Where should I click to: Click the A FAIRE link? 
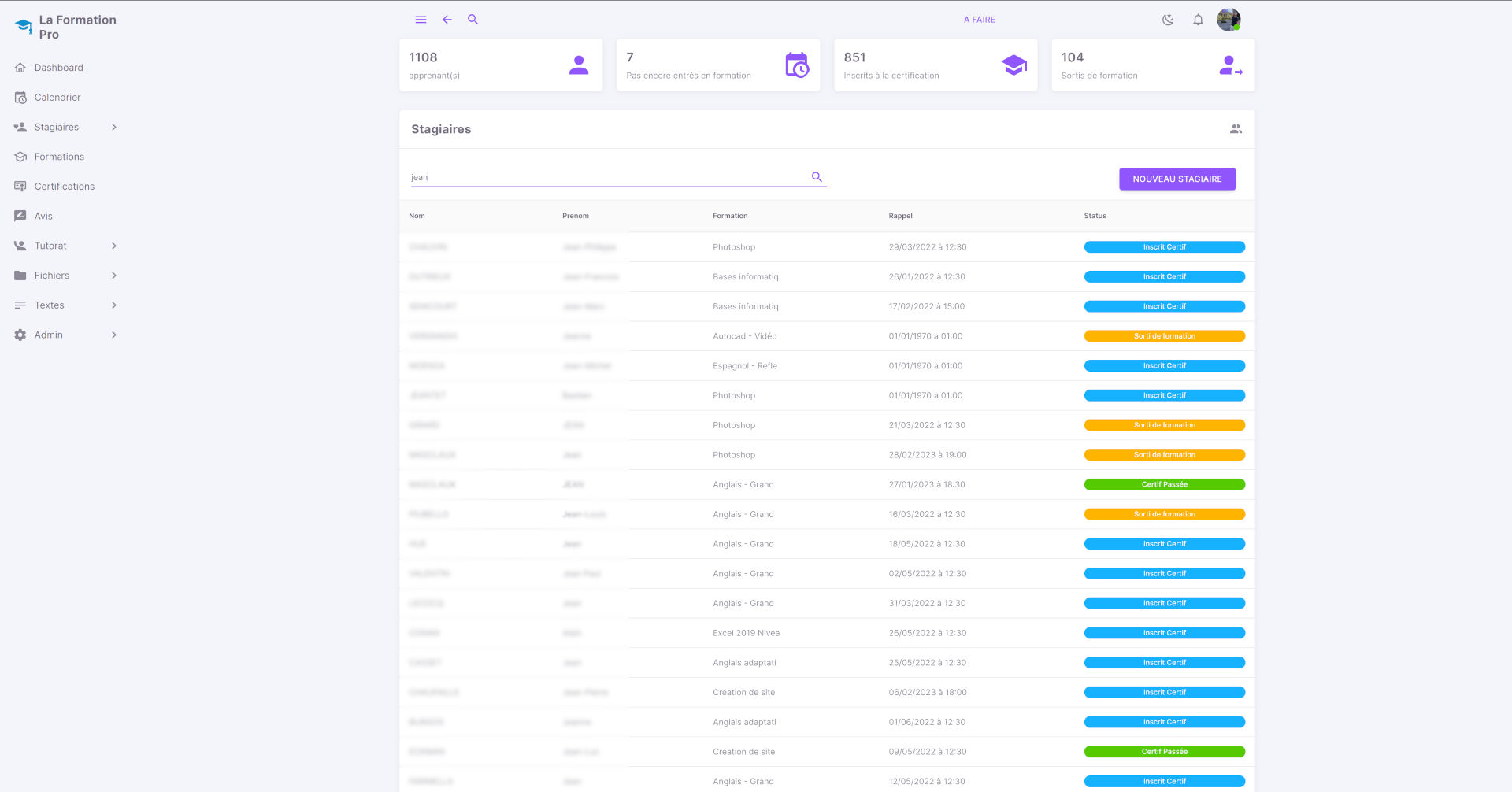979,20
